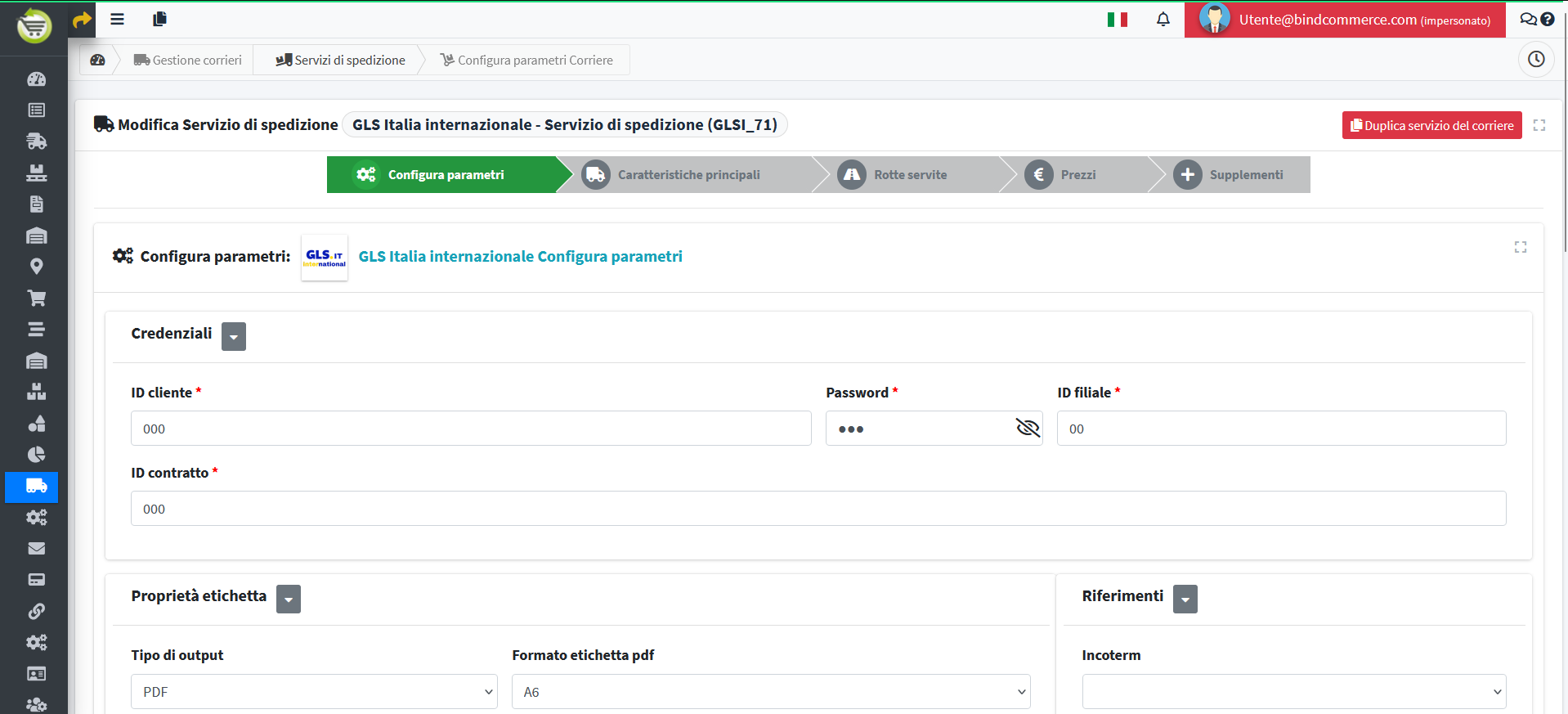The width and height of the screenshot is (1568, 714).
Task: Click the clock history icon
Action: 1536,60
